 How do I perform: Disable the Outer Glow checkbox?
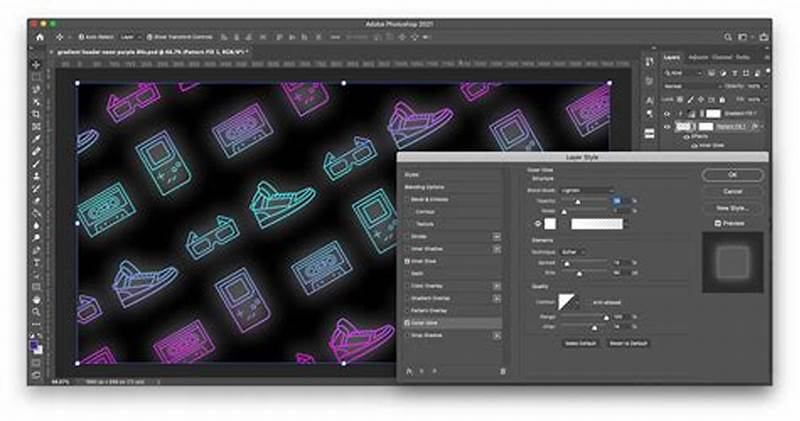tap(407, 323)
